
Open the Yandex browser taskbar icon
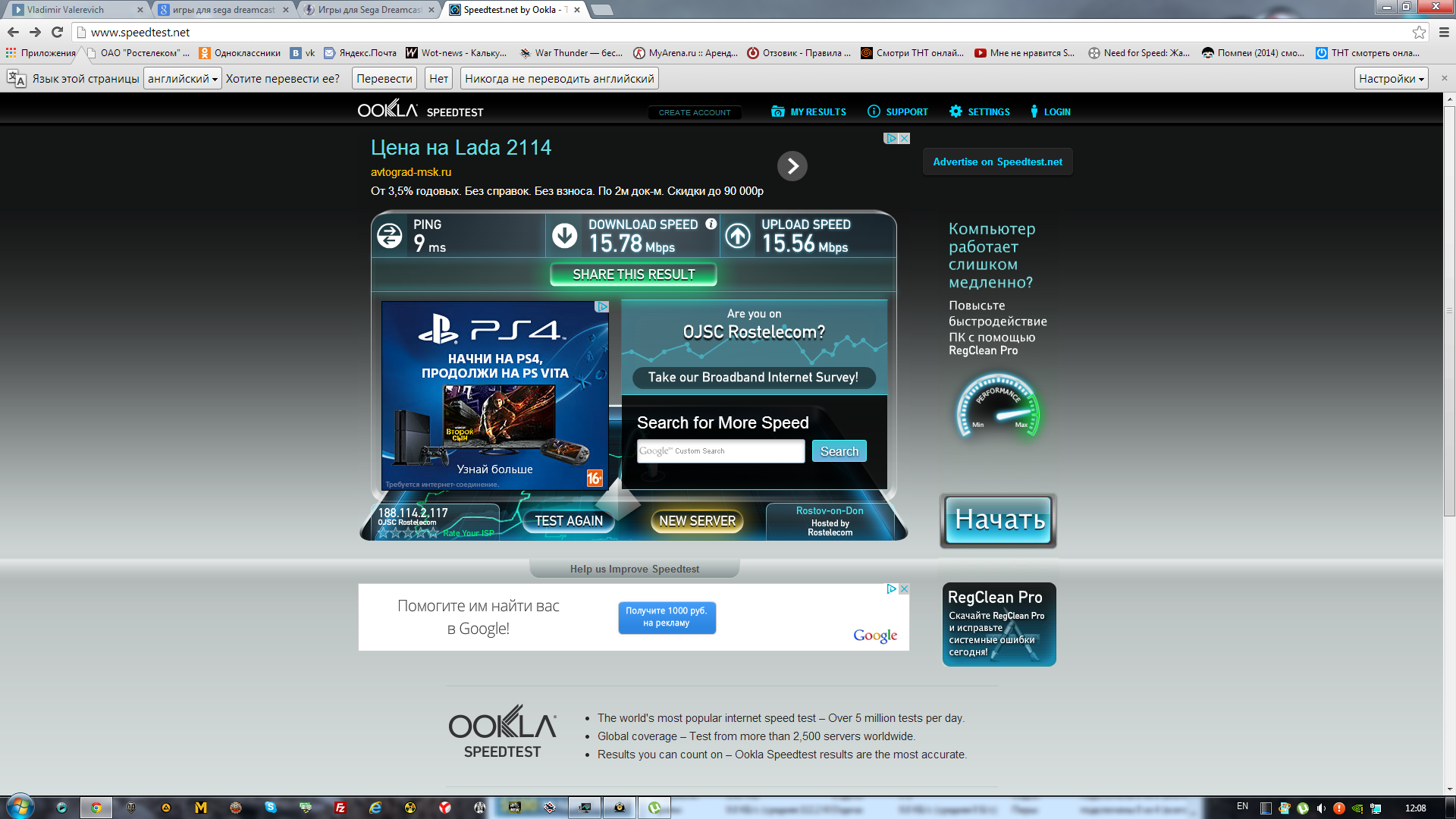tap(445, 808)
